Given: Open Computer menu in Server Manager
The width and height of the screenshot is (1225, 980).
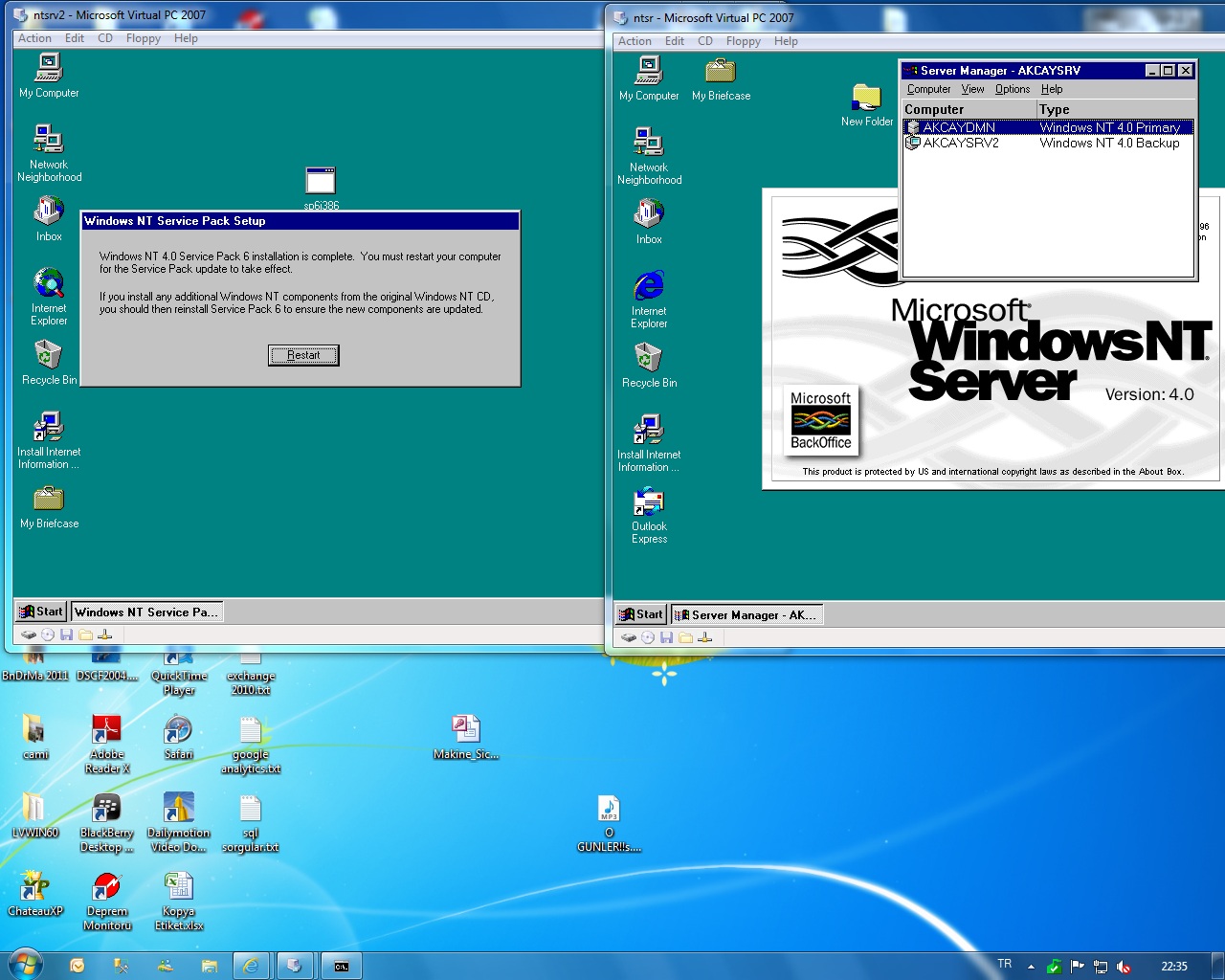Looking at the screenshot, I should click(x=929, y=89).
